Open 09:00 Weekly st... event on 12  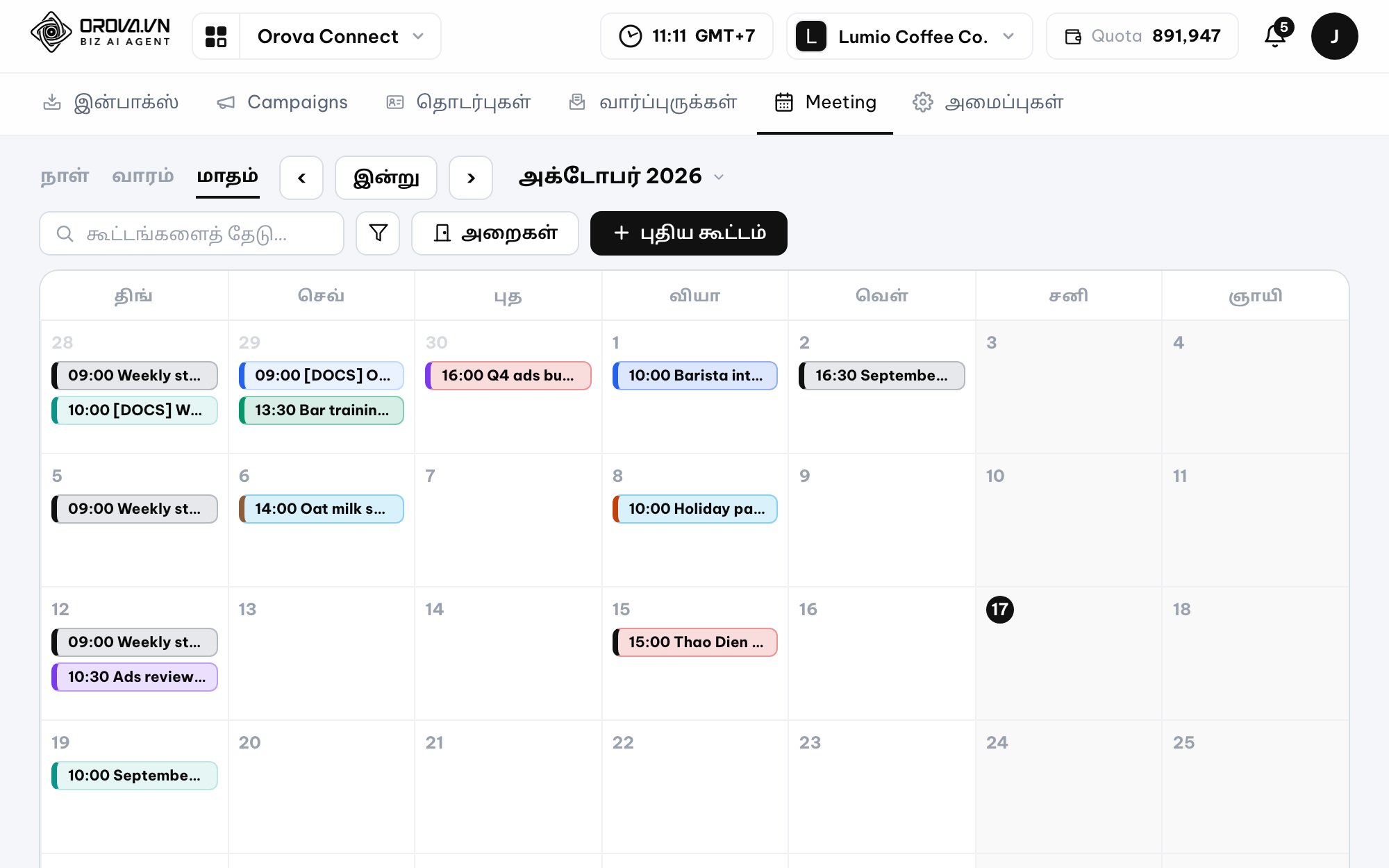coord(135,642)
